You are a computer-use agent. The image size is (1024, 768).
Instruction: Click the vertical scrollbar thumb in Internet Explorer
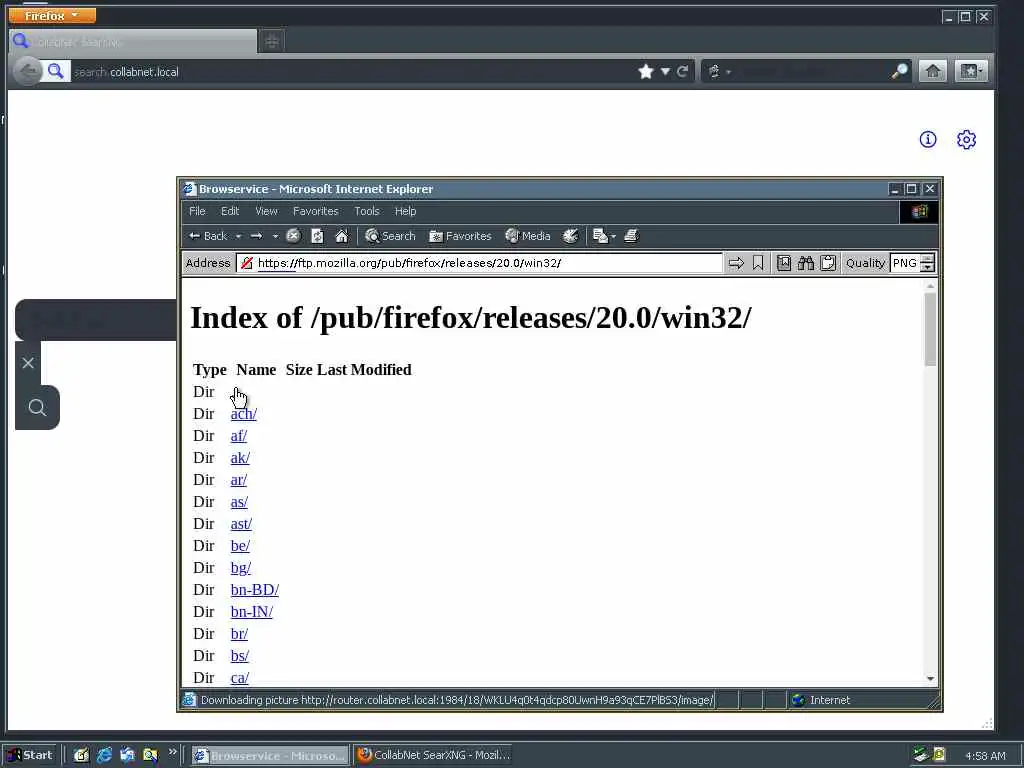[x=931, y=330]
